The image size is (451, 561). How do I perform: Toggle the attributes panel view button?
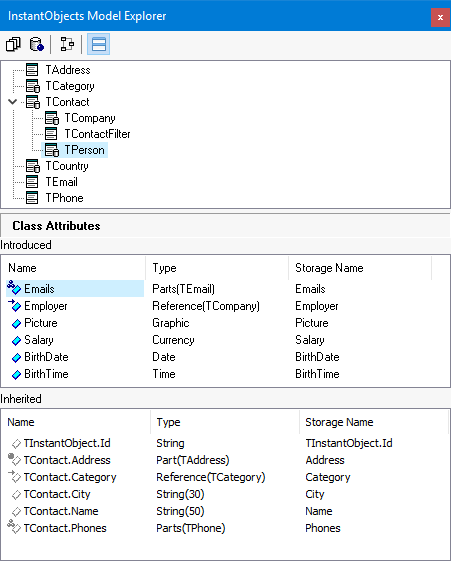click(x=98, y=44)
